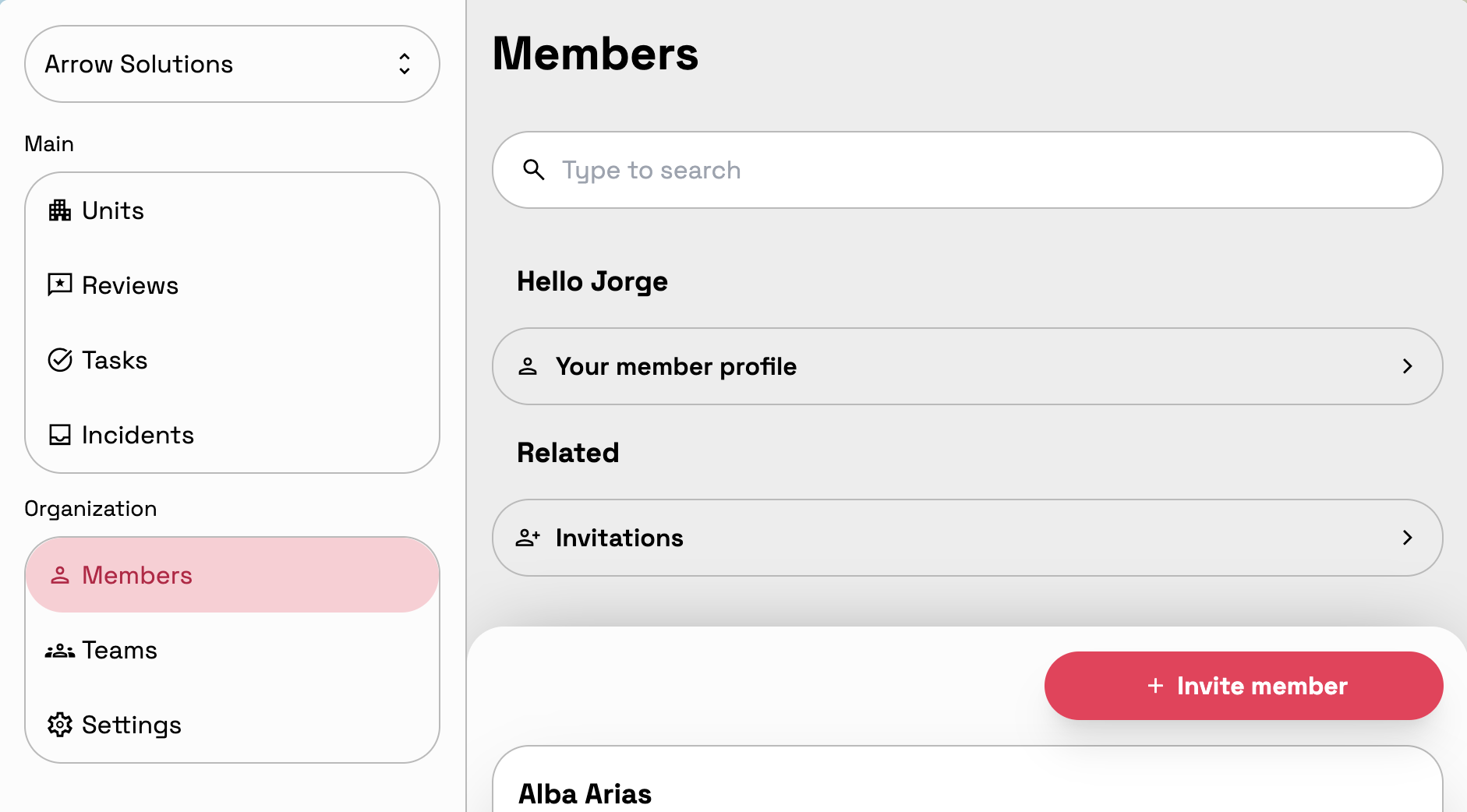Focus the Type to search field
This screenshot has width=1467, height=812.
[x=967, y=170]
